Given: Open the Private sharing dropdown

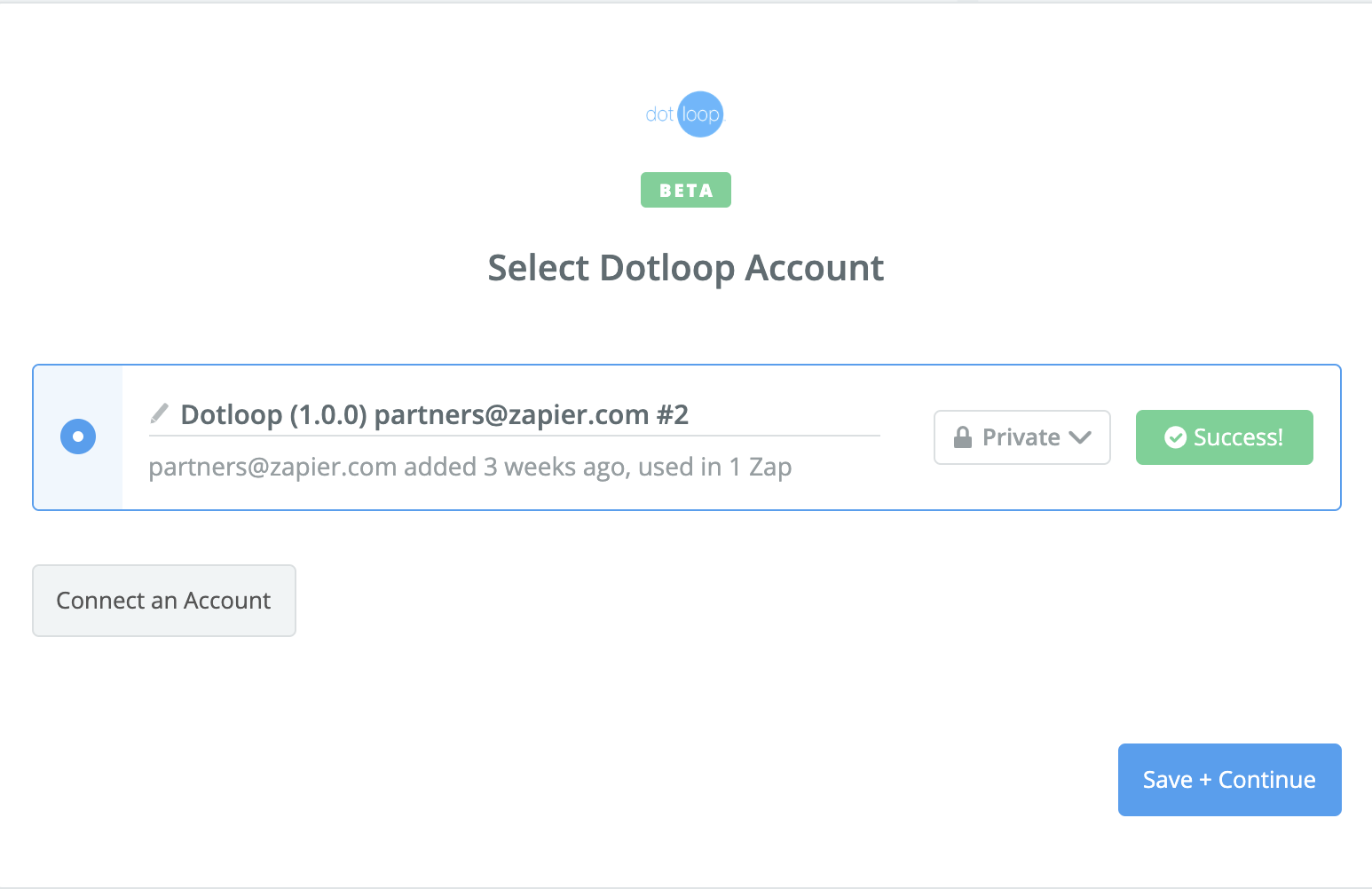Looking at the screenshot, I should pos(1021,437).
